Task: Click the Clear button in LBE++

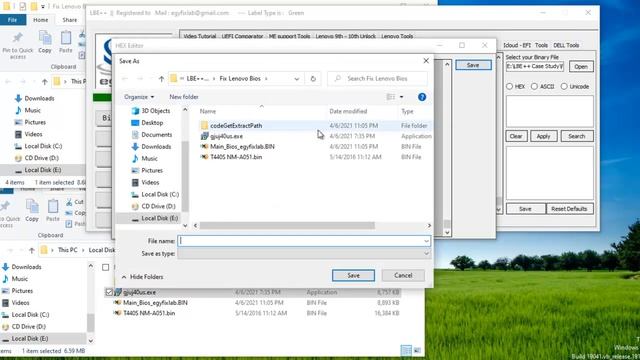Action: click(516, 136)
